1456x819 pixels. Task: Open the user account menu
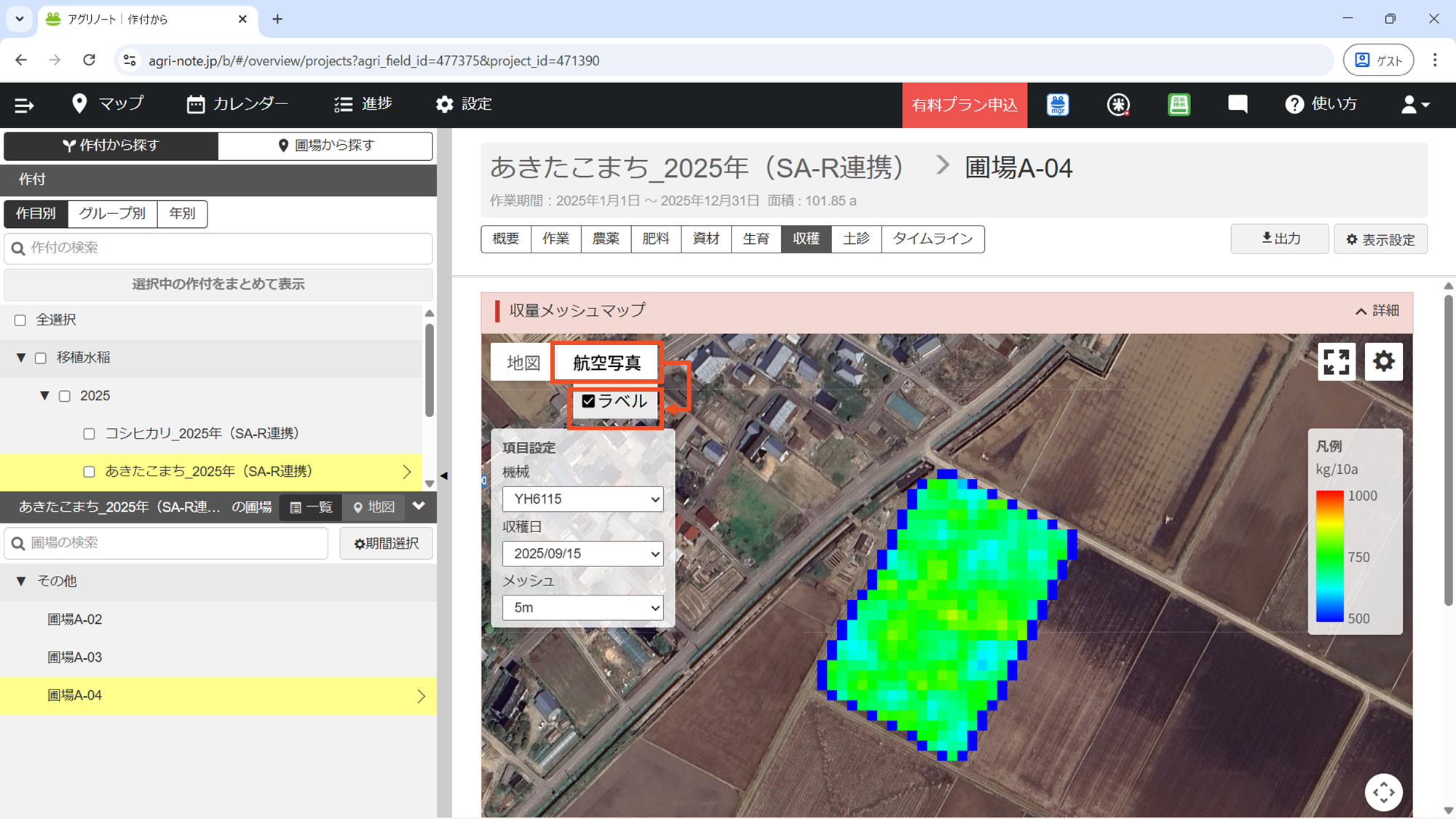(1415, 105)
